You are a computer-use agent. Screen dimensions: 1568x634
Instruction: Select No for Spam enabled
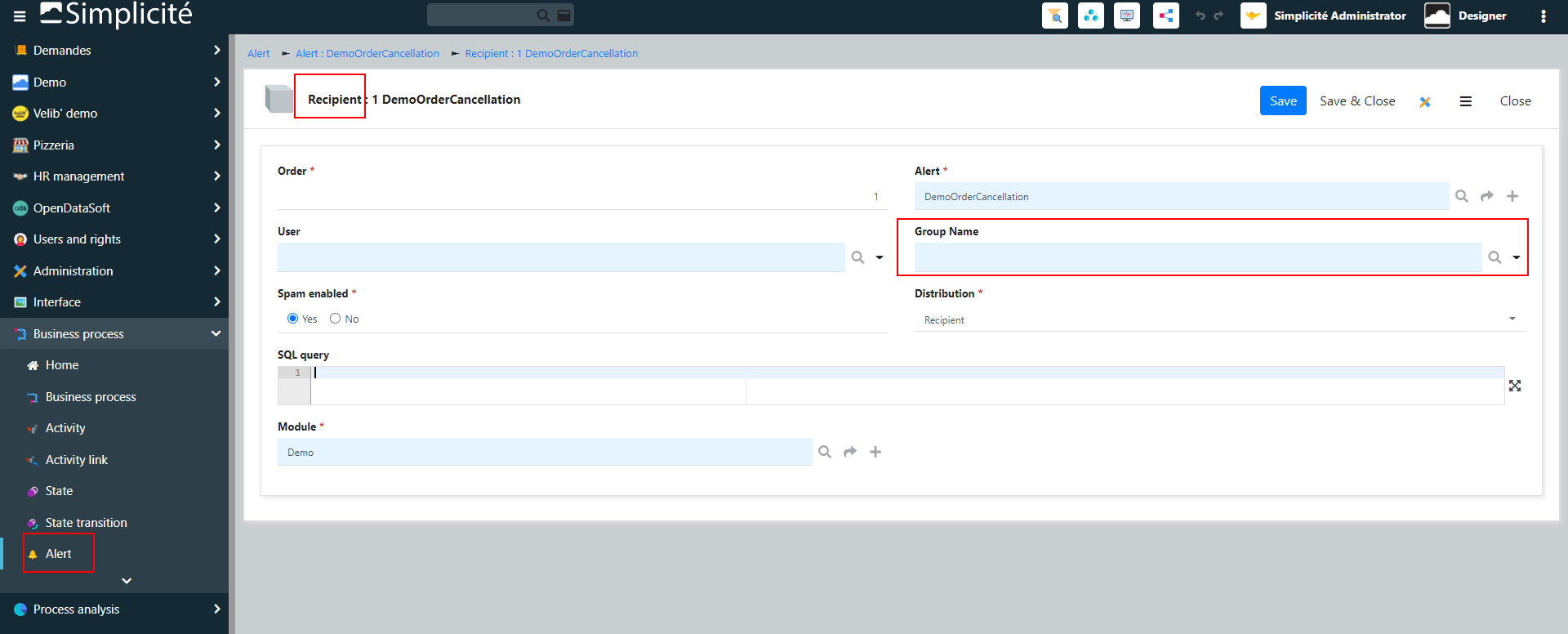tap(335, 319)
